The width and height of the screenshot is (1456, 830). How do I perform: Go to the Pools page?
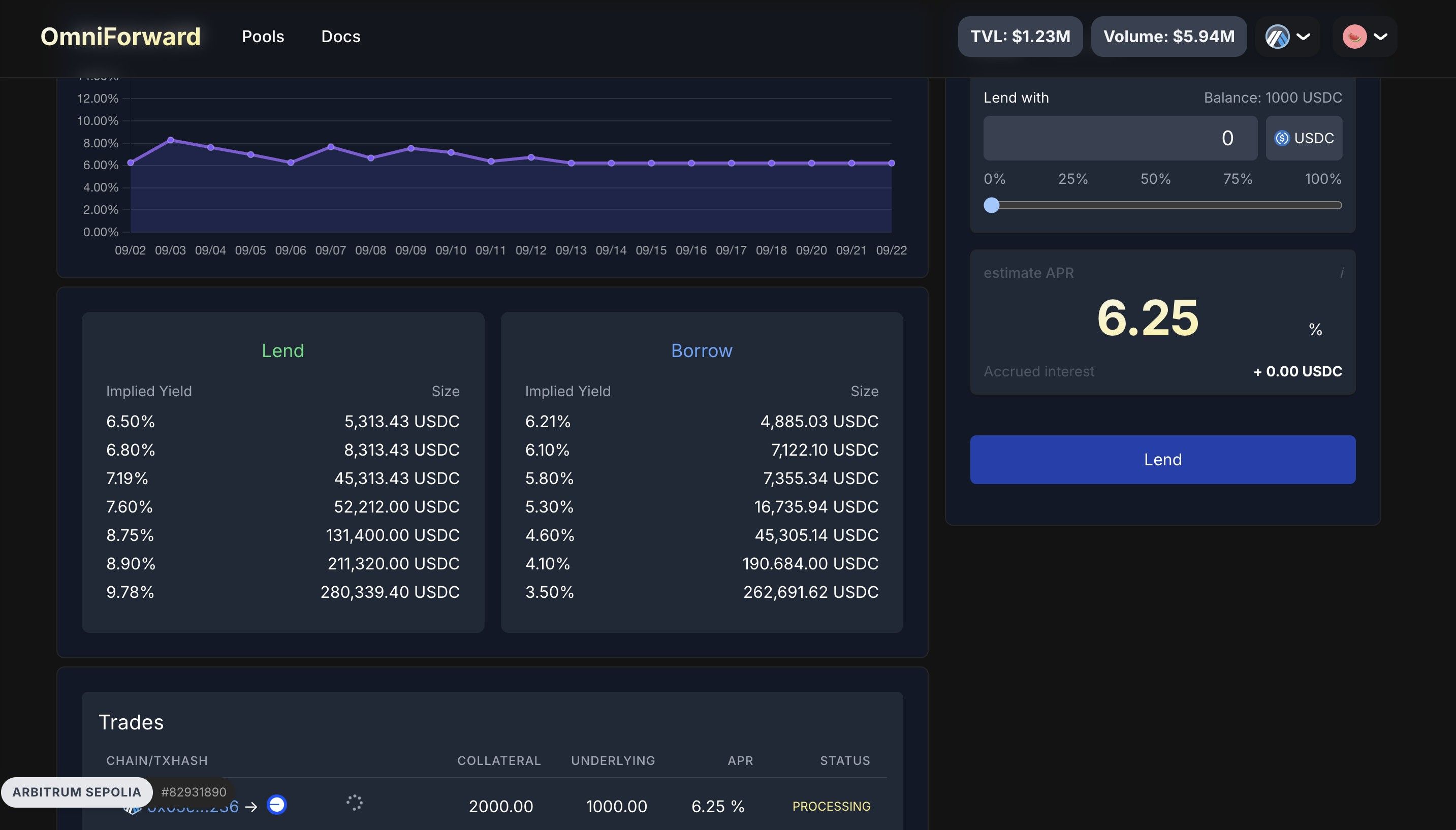pyautogui.click(x=263, y=37)
